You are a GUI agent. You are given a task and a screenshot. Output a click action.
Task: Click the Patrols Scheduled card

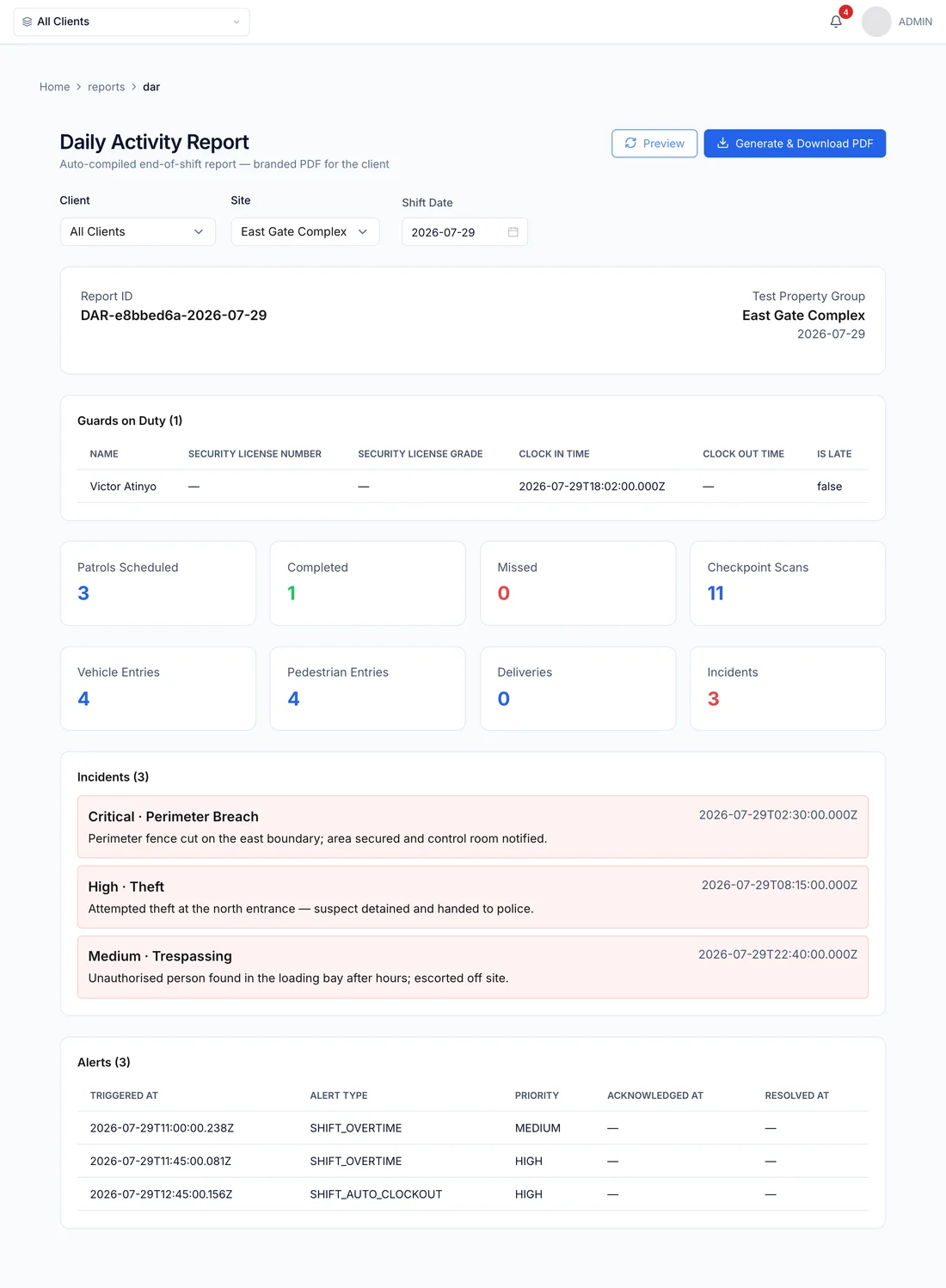click(158, 583)
